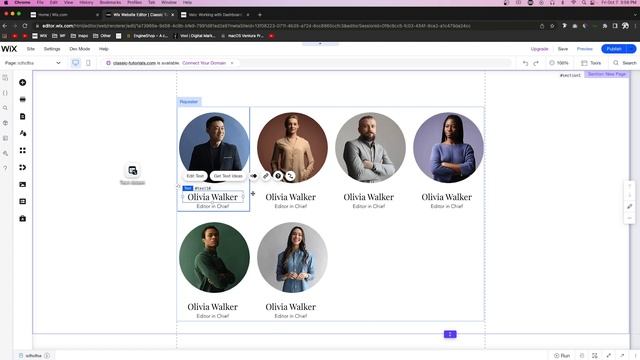Open Site Design icon in sidebar
640x360 pixels.
23,133
